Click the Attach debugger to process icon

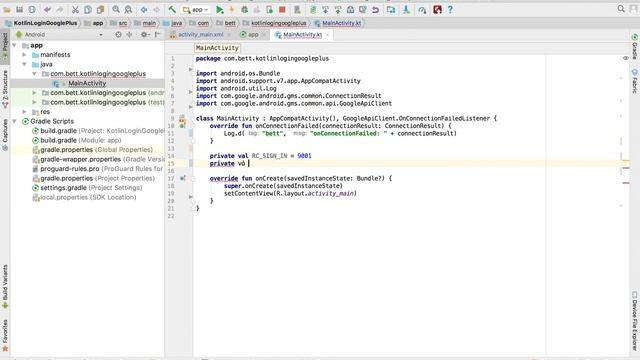click(270, 9)
